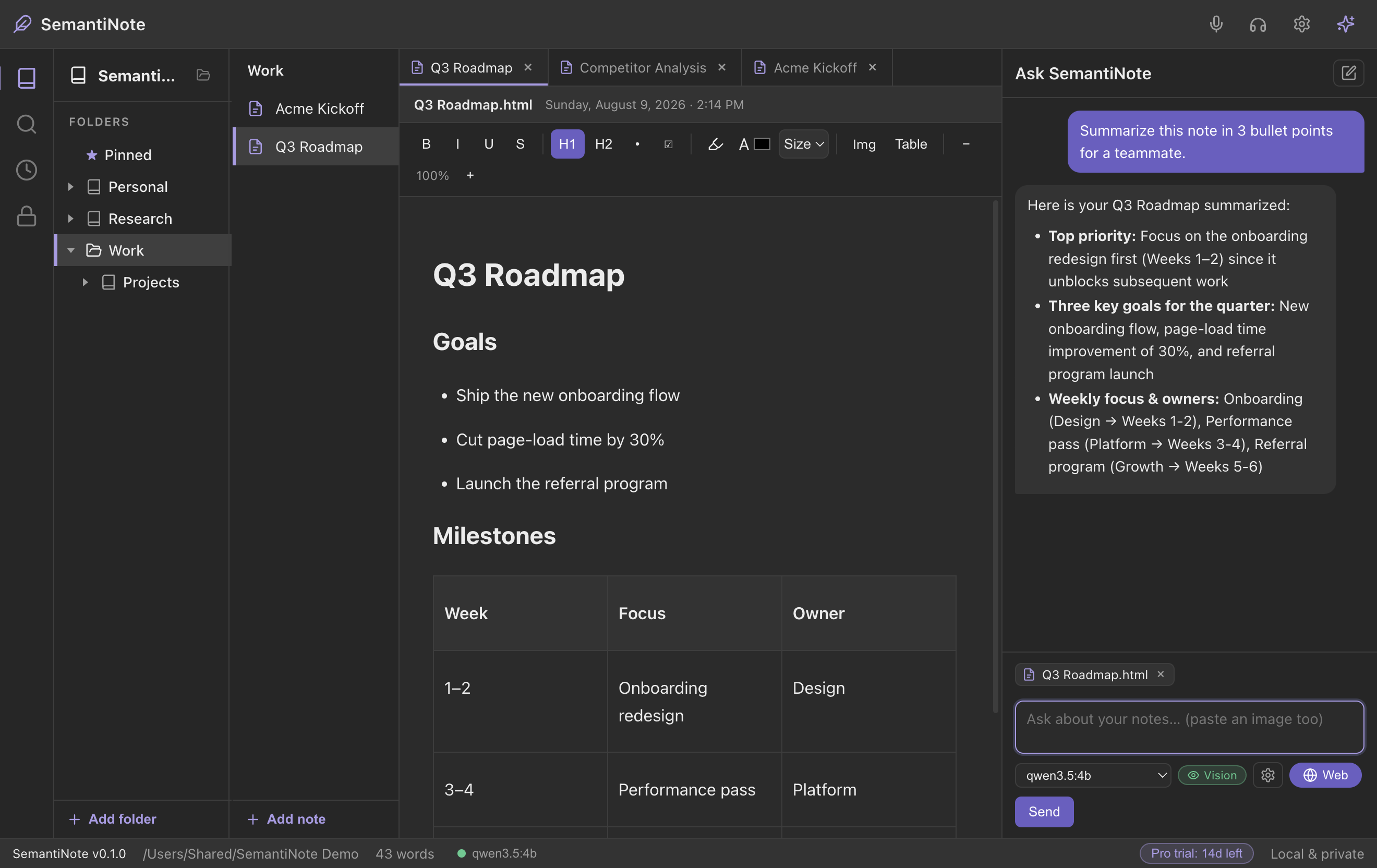Click the Q3 Roadmap.html file name

pos(473,105)
